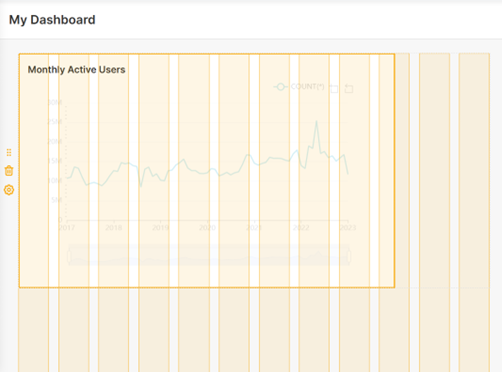Click the 2020 x-axis label
Screen dimensions: 502x372
[207, 228]
